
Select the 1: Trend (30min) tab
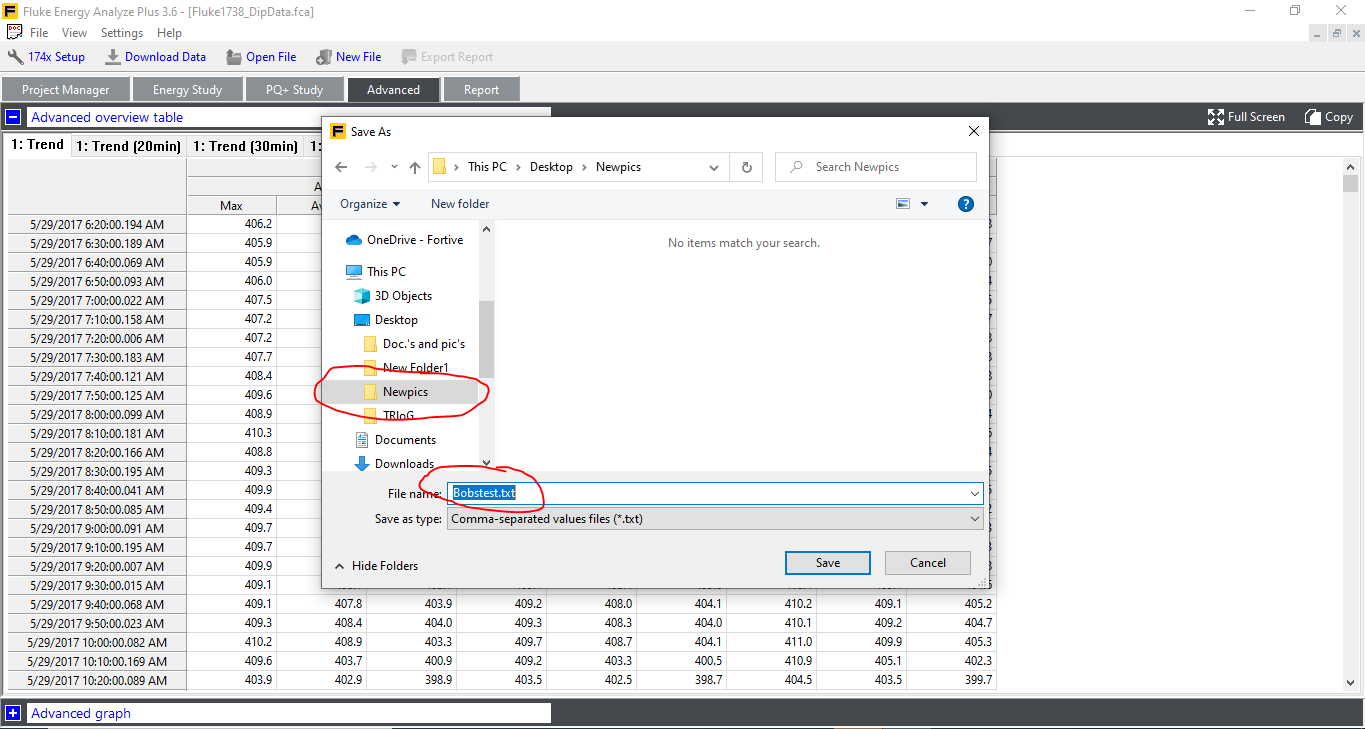click(246, 146)
